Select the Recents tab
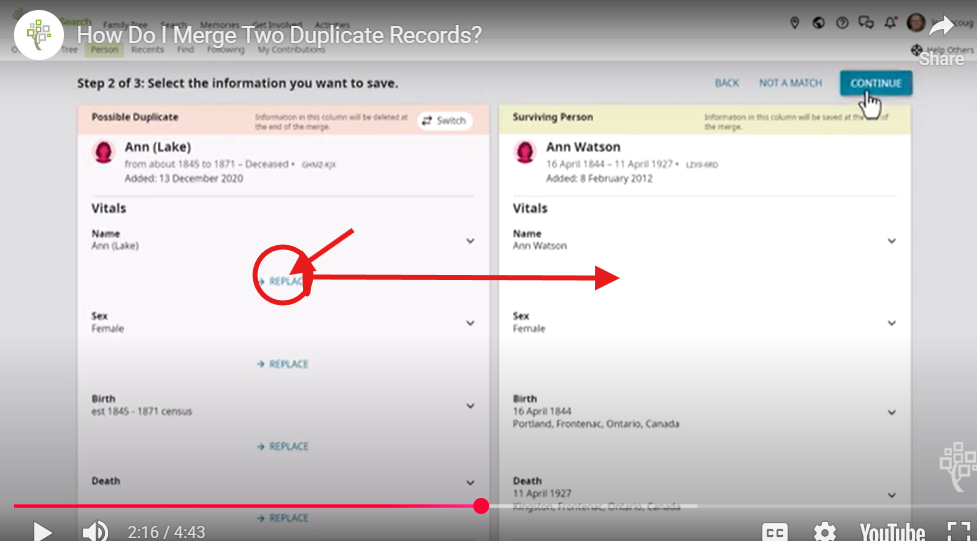Viewport: 977px width, 541px height. tap(148, 50)
